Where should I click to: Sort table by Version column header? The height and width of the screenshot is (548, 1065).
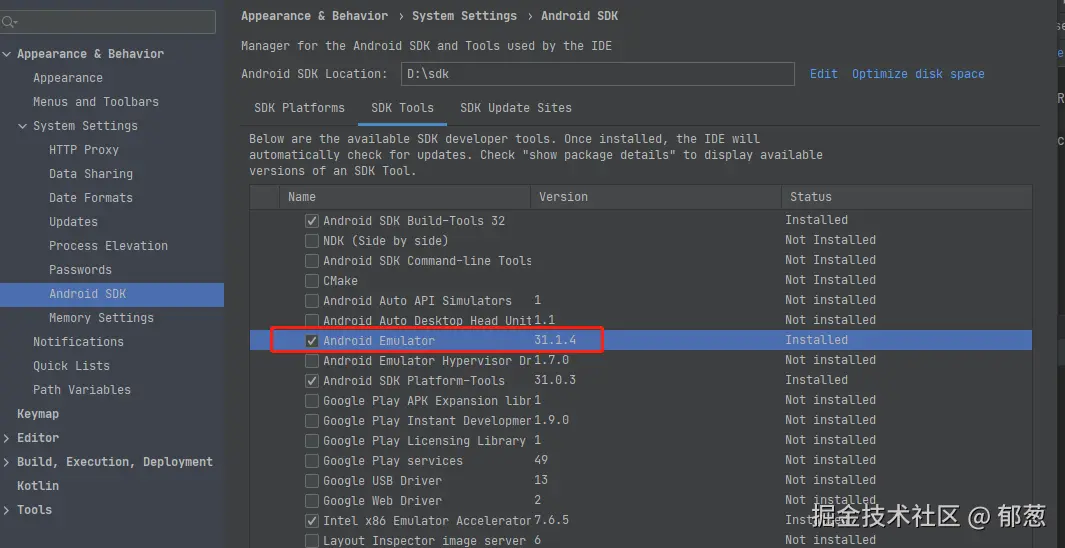point(656,197)
